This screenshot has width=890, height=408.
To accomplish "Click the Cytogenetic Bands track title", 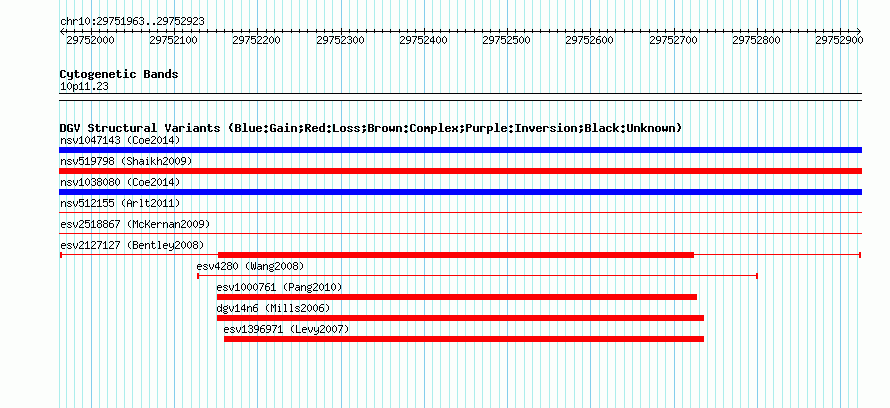I will click(x=119, y=74).
